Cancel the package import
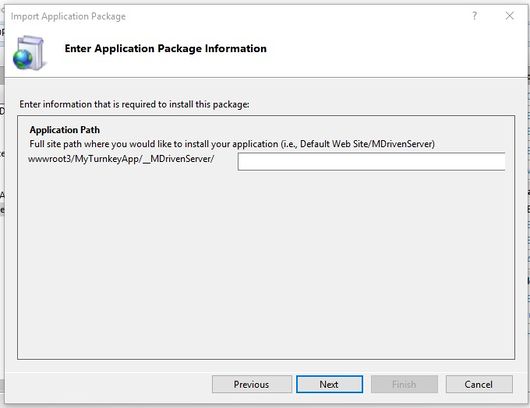Viewport: 530px width, 408px height. 479,384
